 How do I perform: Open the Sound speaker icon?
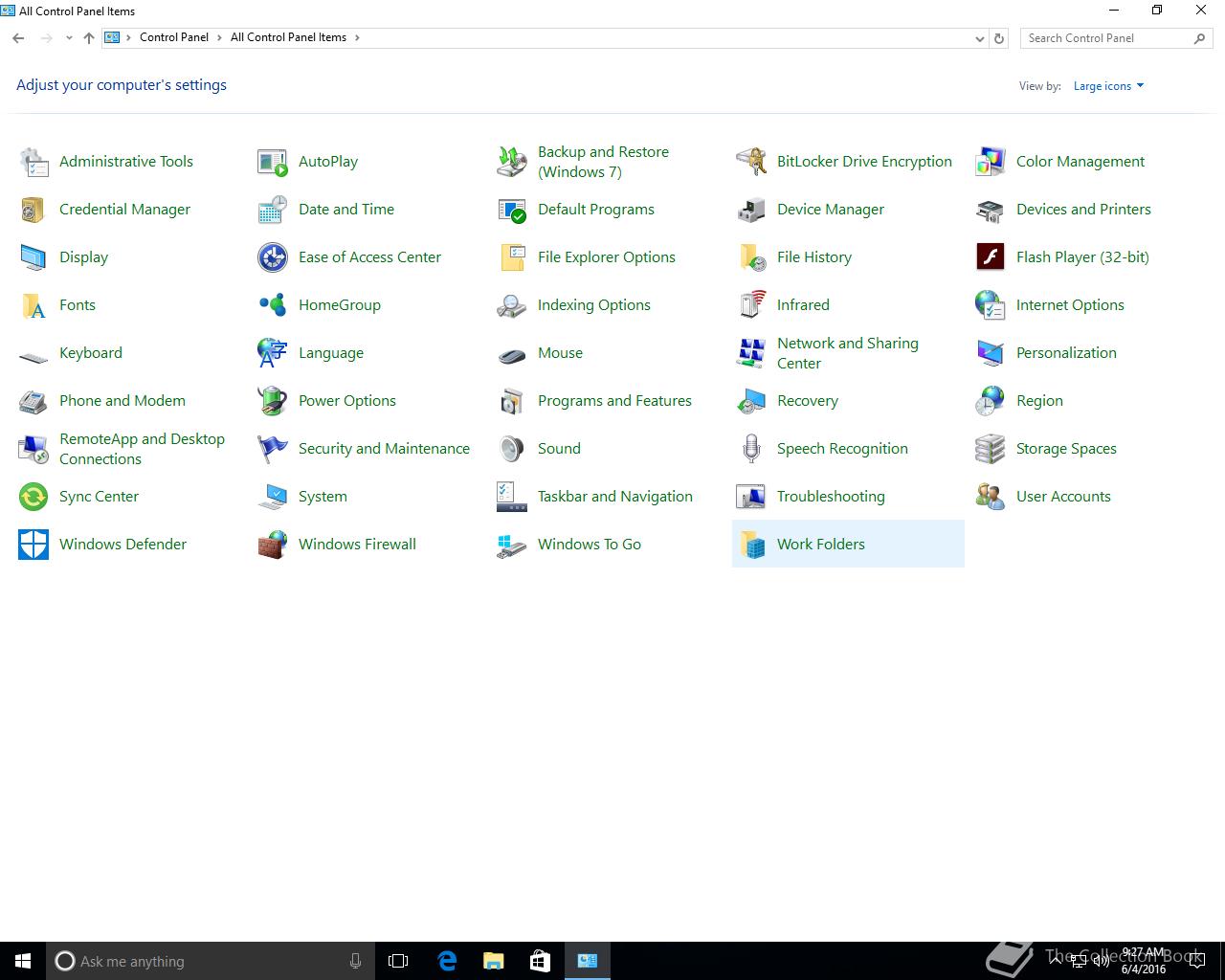pos(512,449)
